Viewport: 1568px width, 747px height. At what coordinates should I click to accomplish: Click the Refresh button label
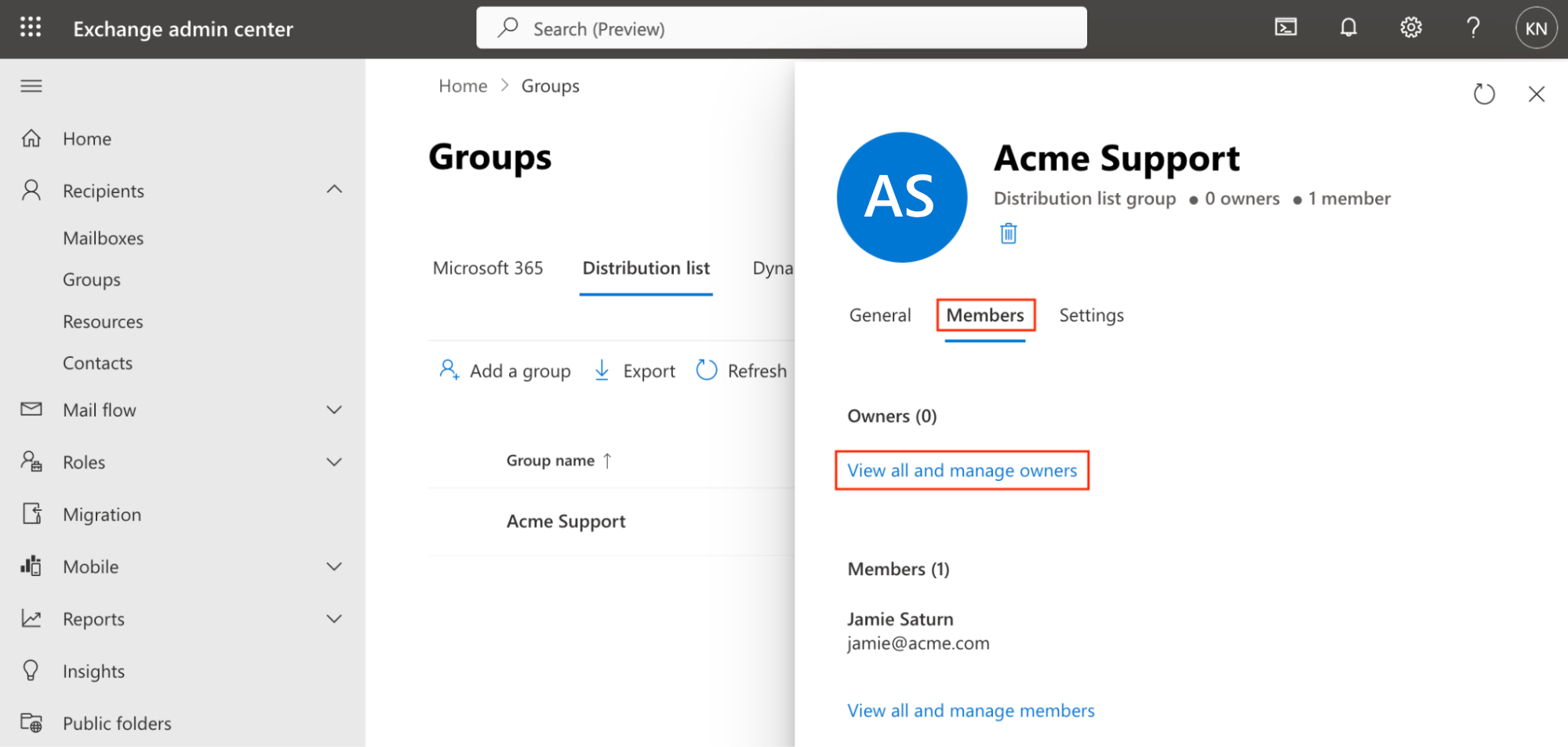(x=757, y=370)
